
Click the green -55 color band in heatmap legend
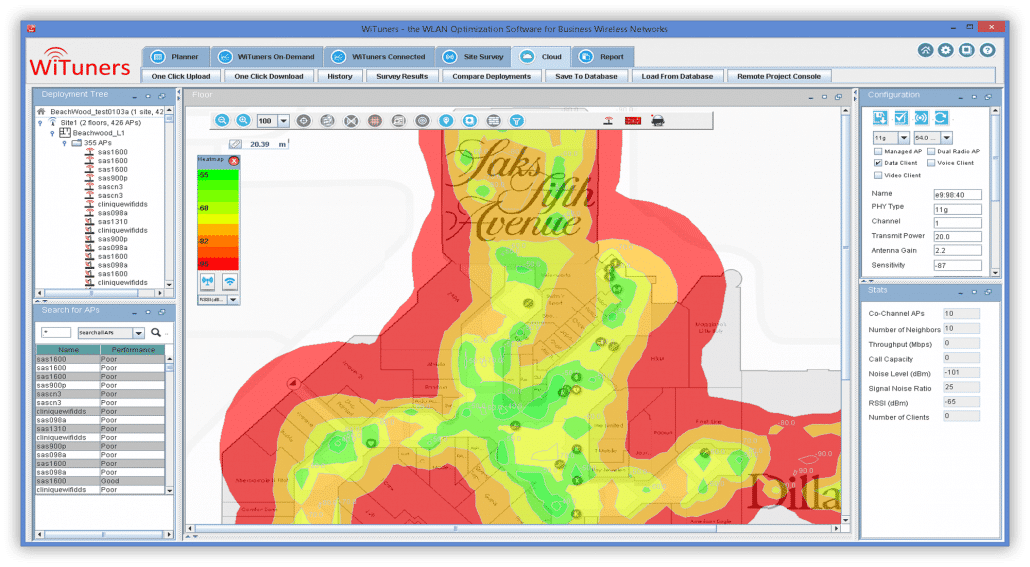(218, 175)
